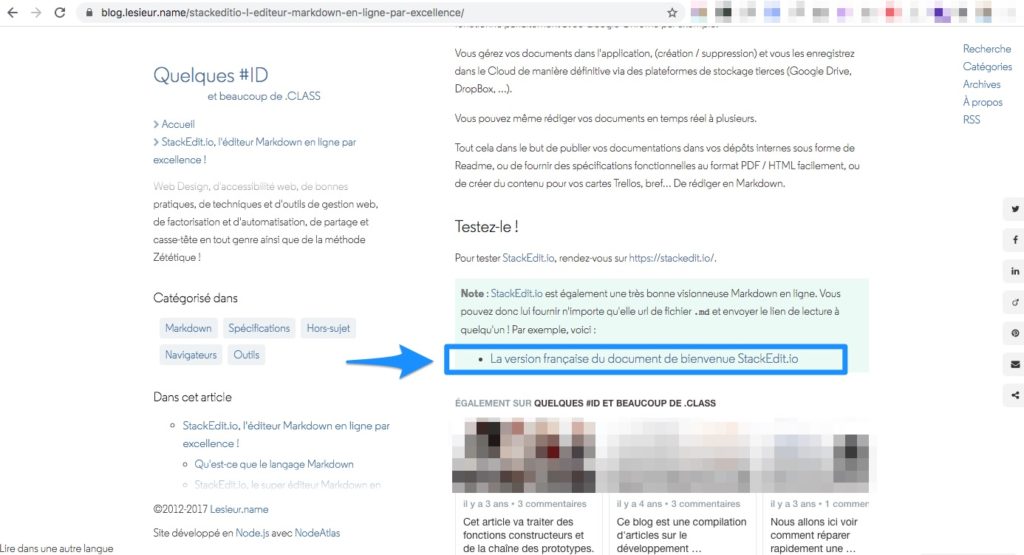Jump to StackEdit.io section in table of contents
1024x555 pixels.
(x=286, y=434)
